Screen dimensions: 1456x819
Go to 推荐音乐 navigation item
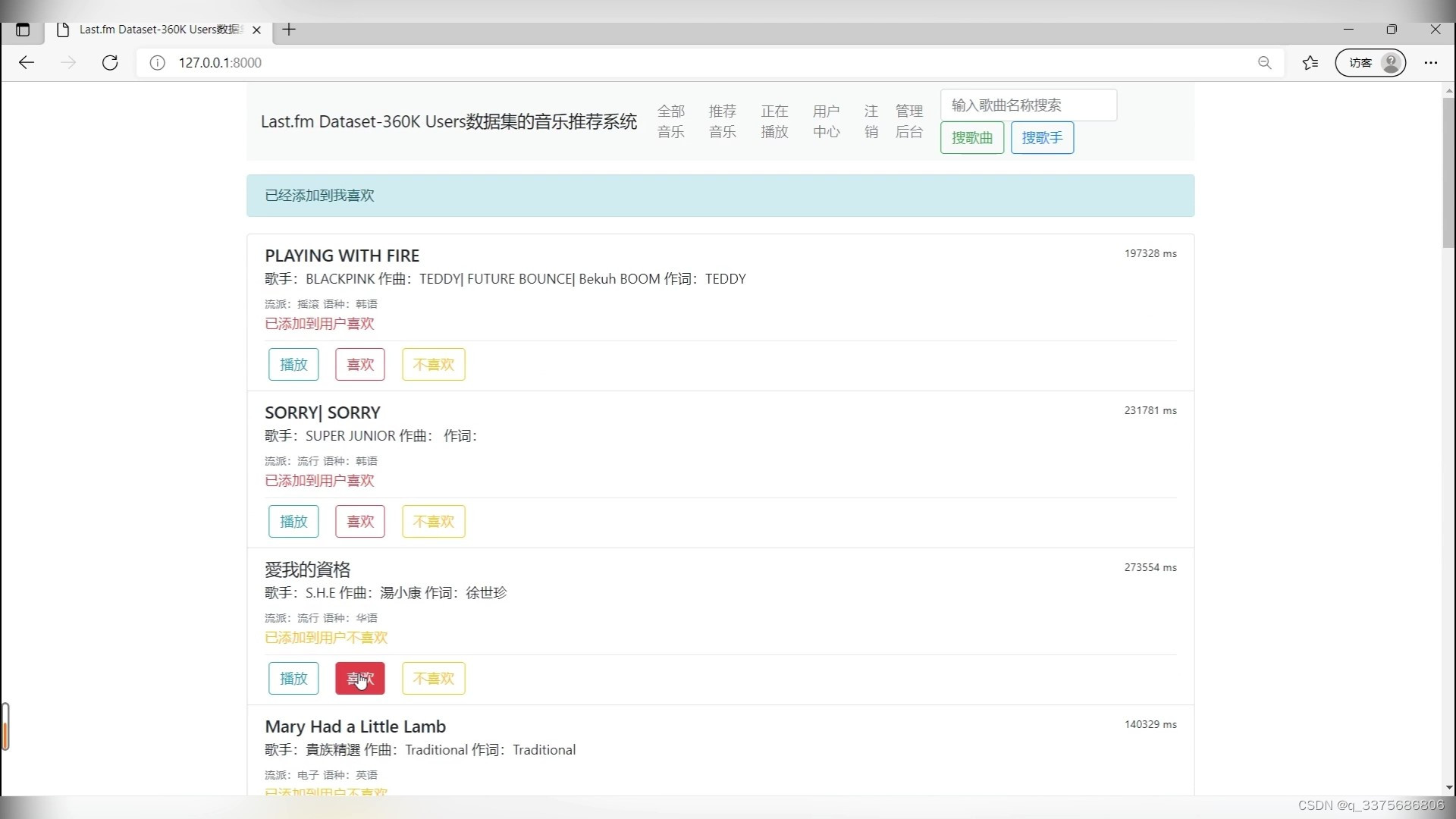point(722,121)
